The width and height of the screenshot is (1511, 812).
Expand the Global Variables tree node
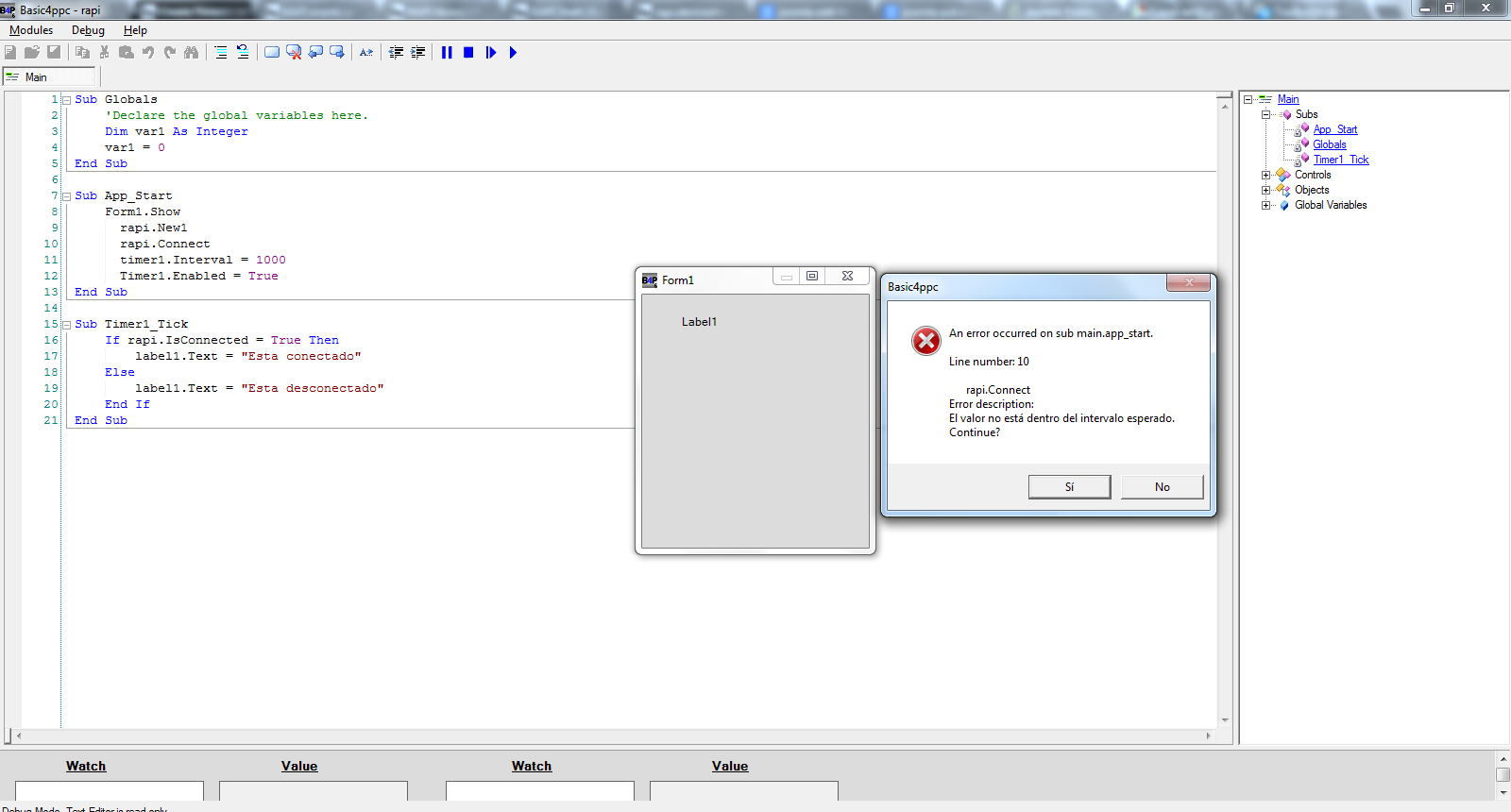[x=1265, y=205]
